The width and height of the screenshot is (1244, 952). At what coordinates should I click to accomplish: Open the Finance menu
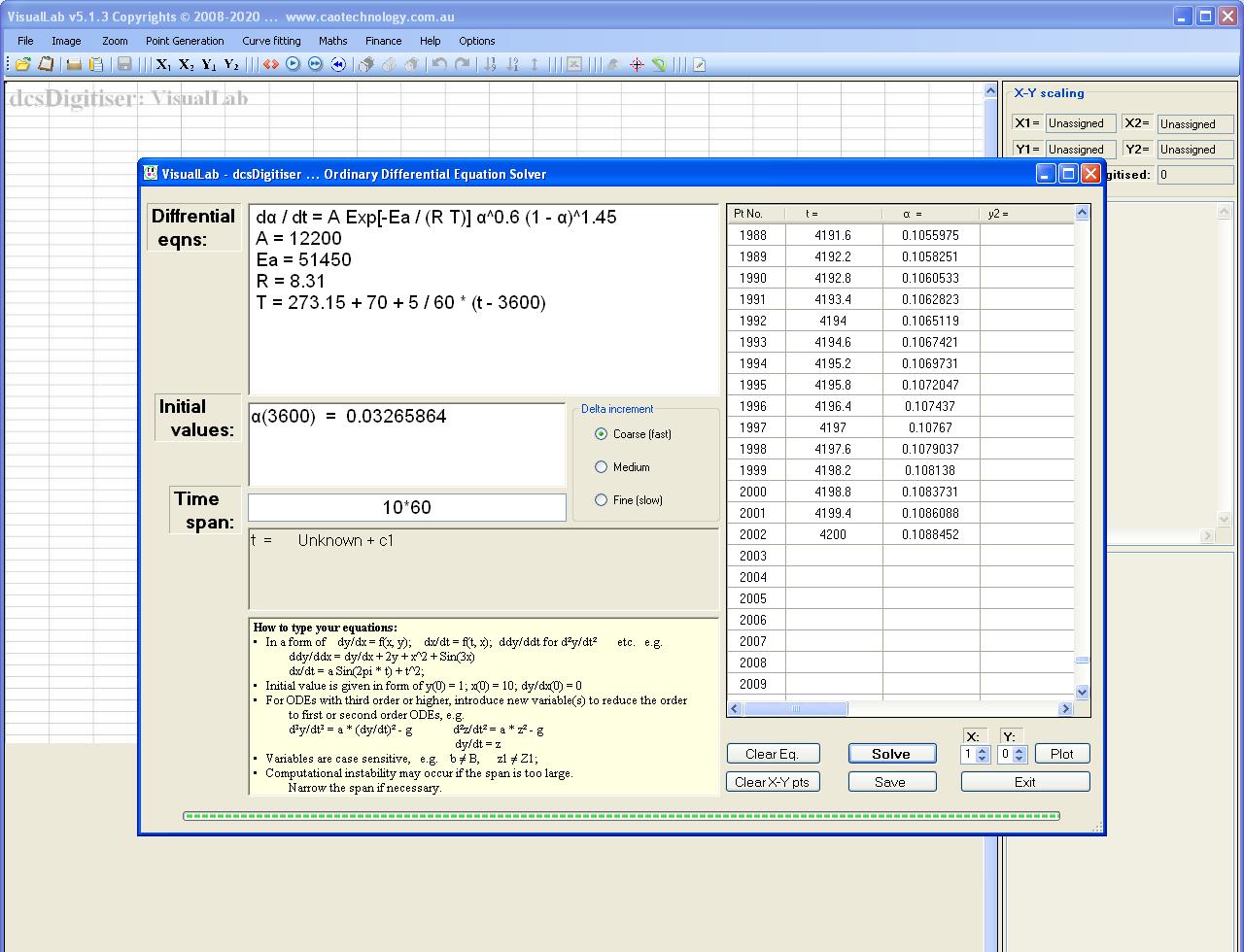(x=383, y=41)
